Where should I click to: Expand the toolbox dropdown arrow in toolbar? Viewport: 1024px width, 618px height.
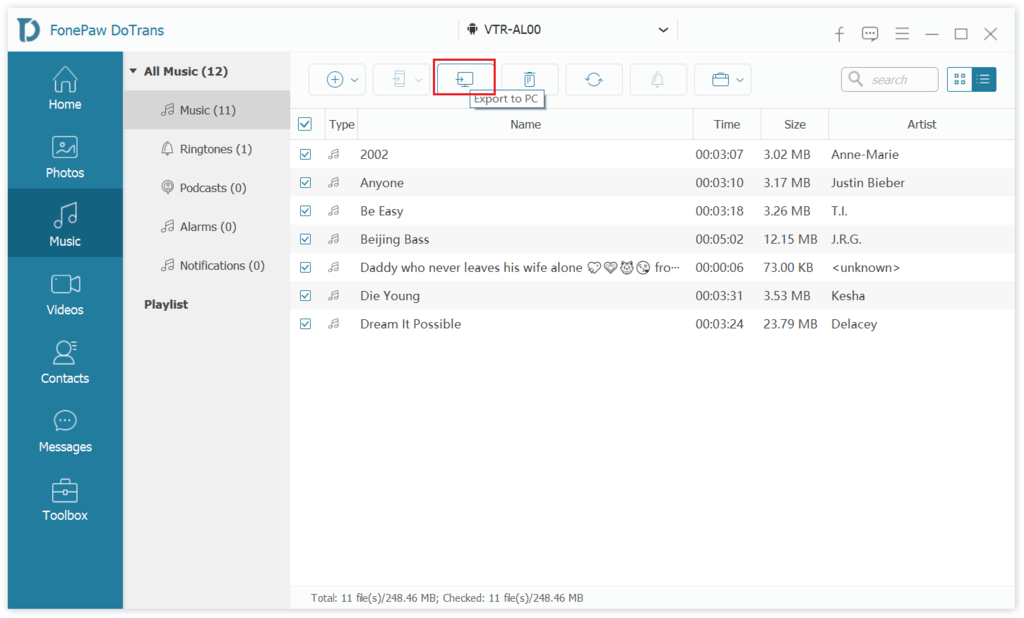pos(740,80)
